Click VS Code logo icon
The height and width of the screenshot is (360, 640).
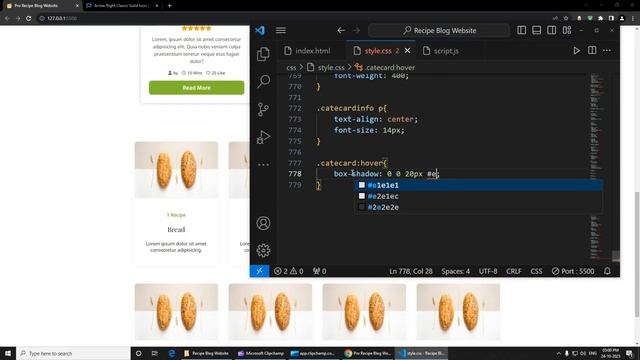(x=260, y=30)
